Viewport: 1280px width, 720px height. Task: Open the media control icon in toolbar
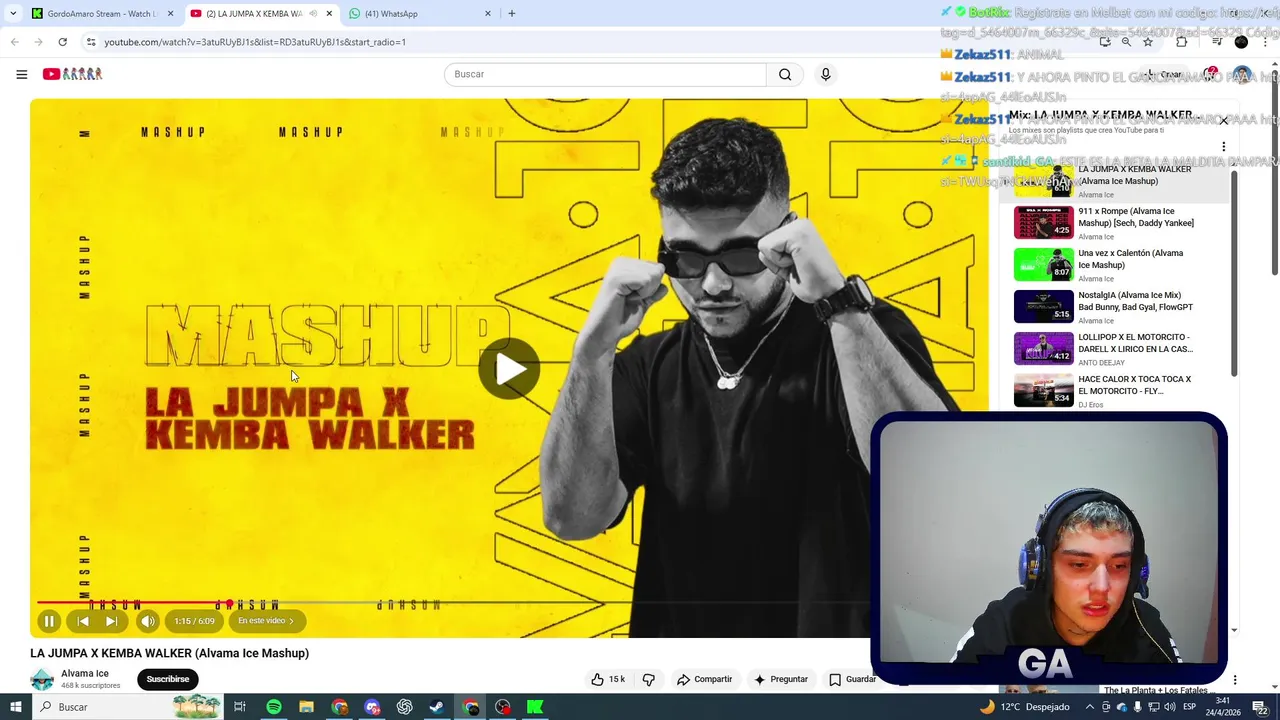1217,42
